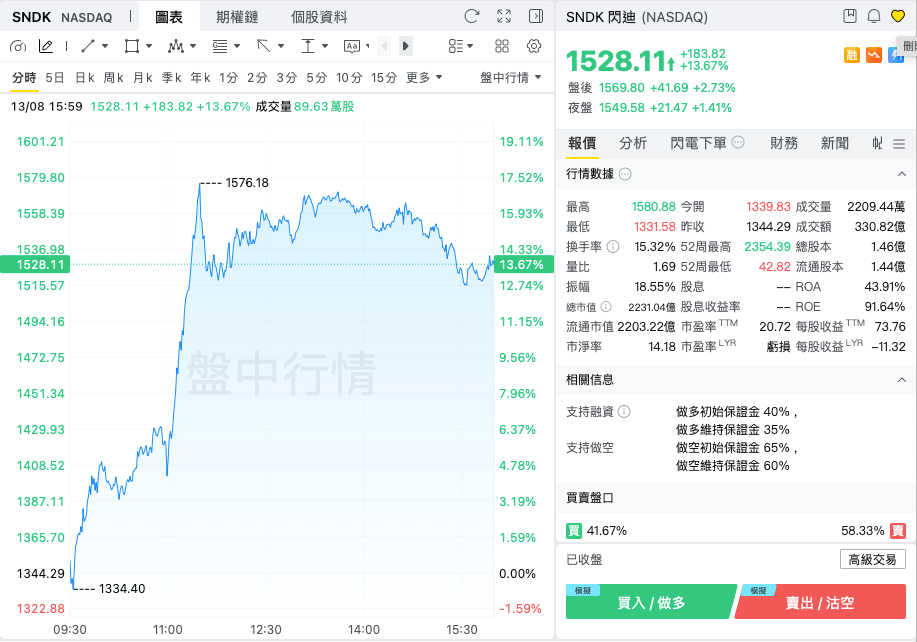Viewport: 917px width, 642px height.
Task: Click the info icon beside 支持融資
Action: tap(624, 412)
